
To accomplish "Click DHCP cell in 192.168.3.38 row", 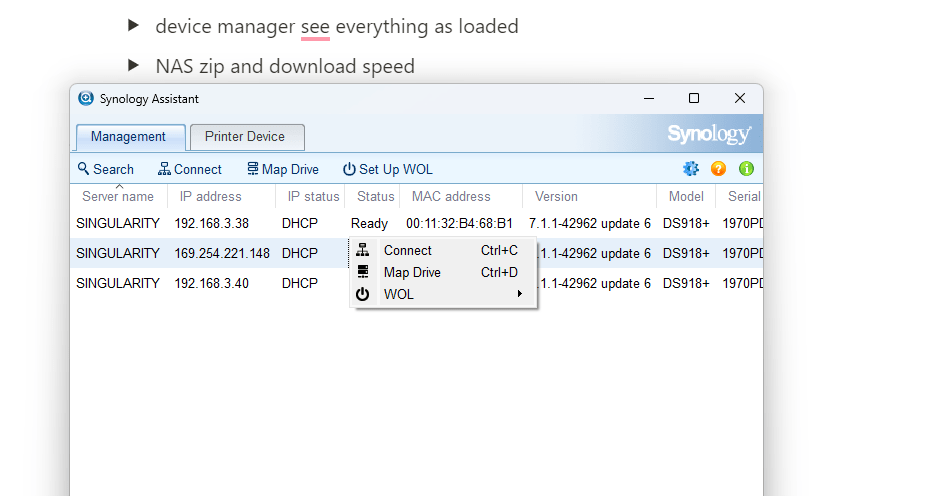I will 299,223.
